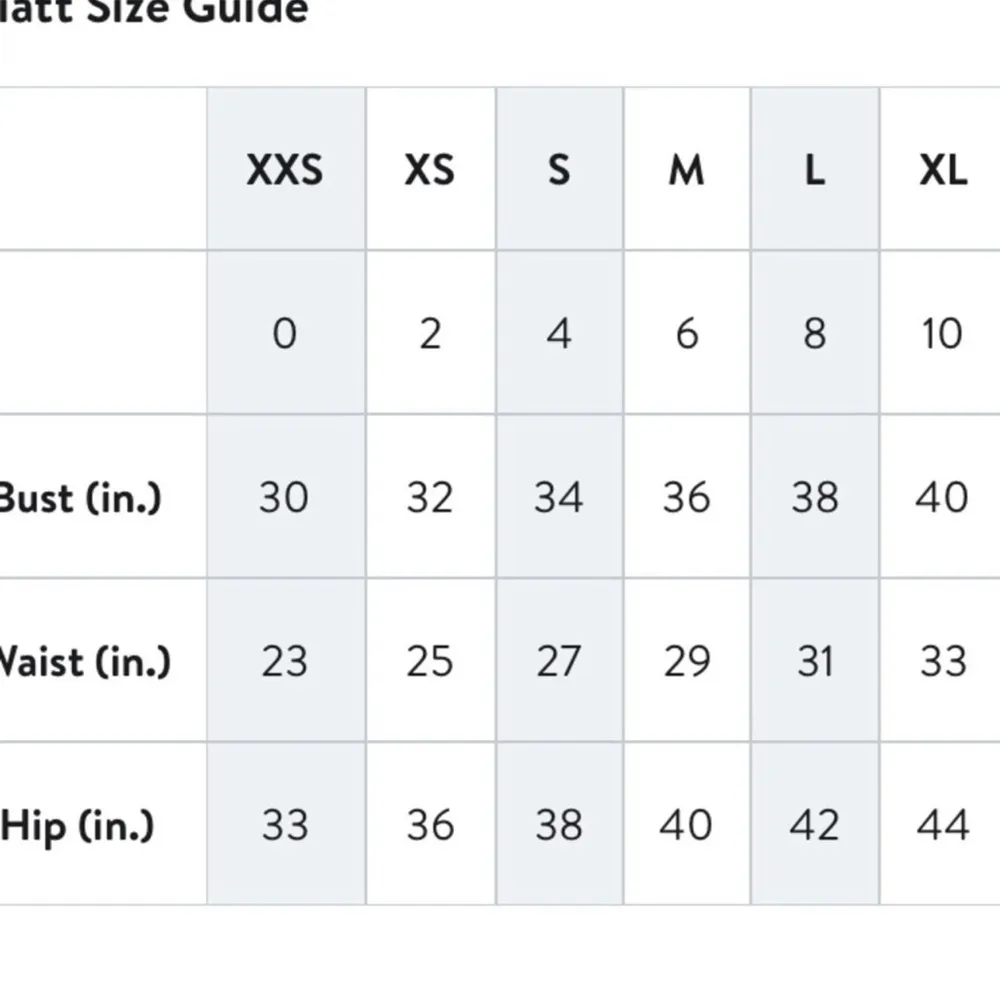
Task: Click the S size column header
Action: [559, 171]
